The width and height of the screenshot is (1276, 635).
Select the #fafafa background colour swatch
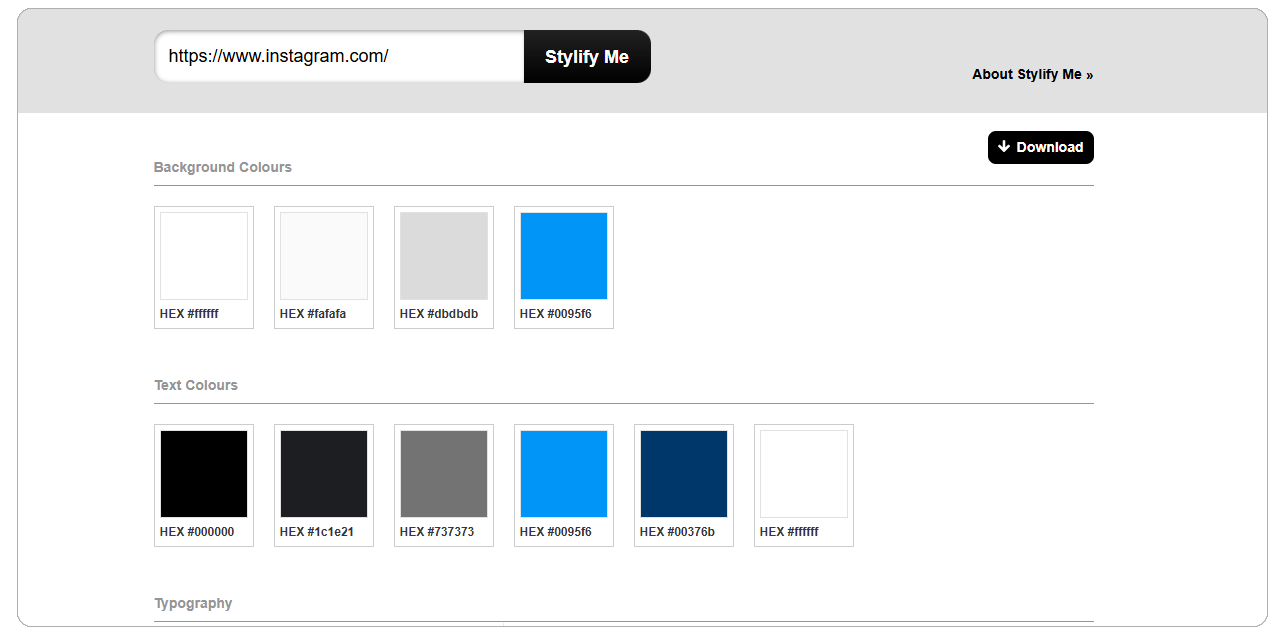point(324,256)
